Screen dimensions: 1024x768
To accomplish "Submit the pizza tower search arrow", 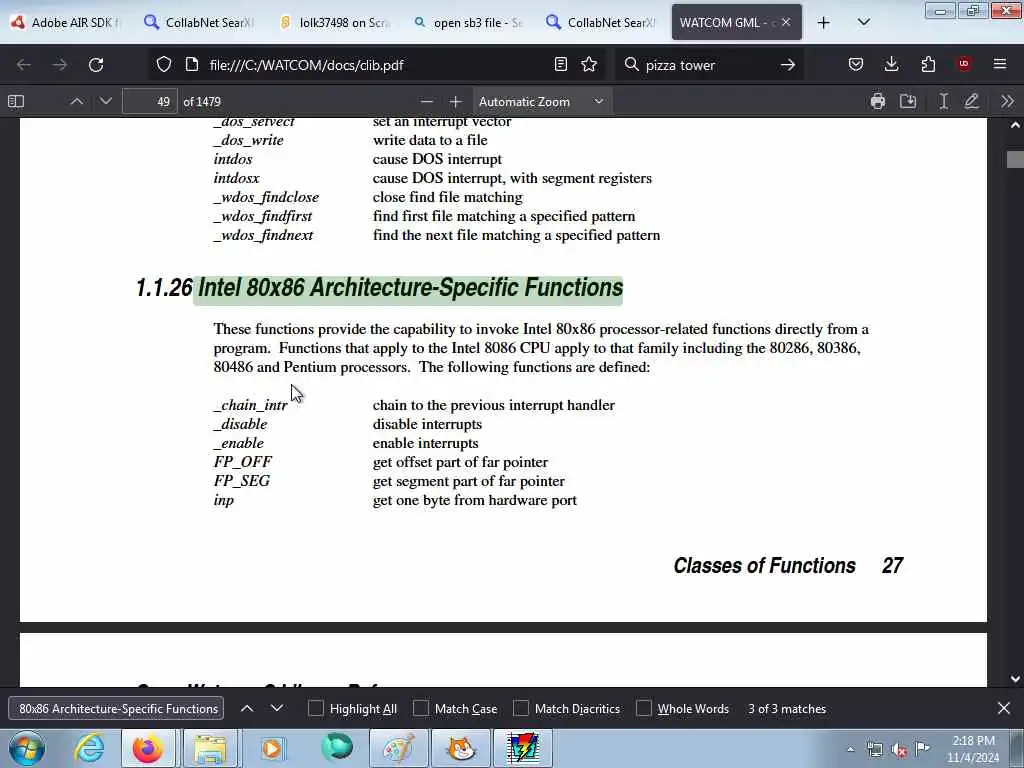I will pos(788,65).
